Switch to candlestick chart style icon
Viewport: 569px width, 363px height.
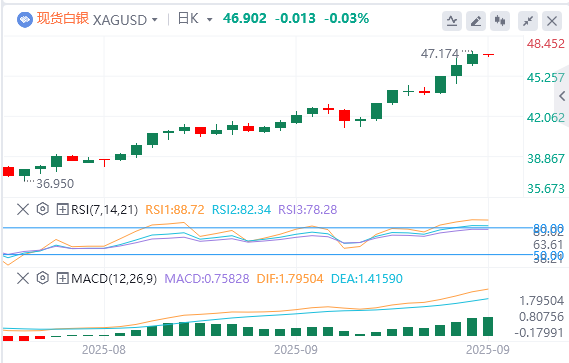[500, 21]
